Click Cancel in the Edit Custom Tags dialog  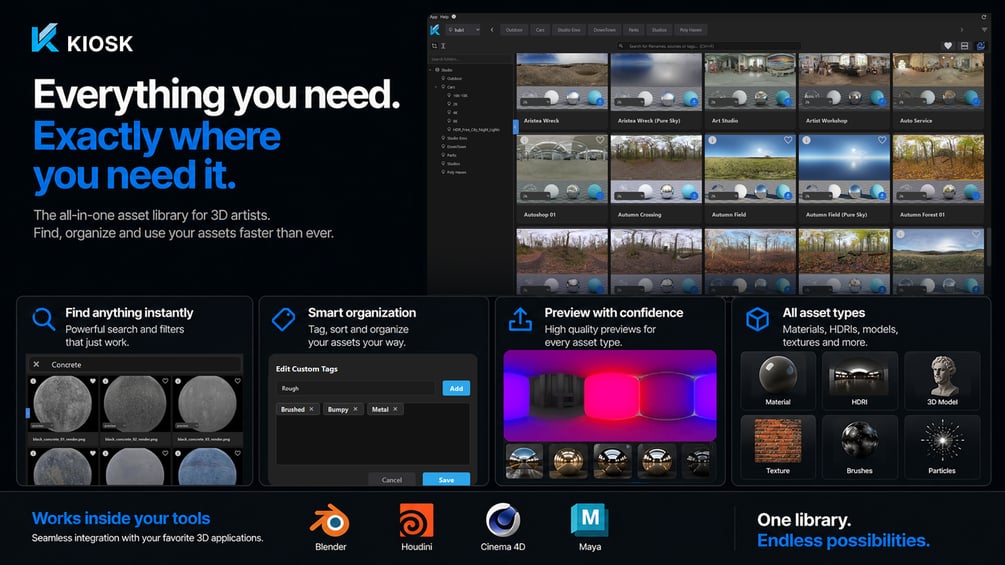click(392, 479)
